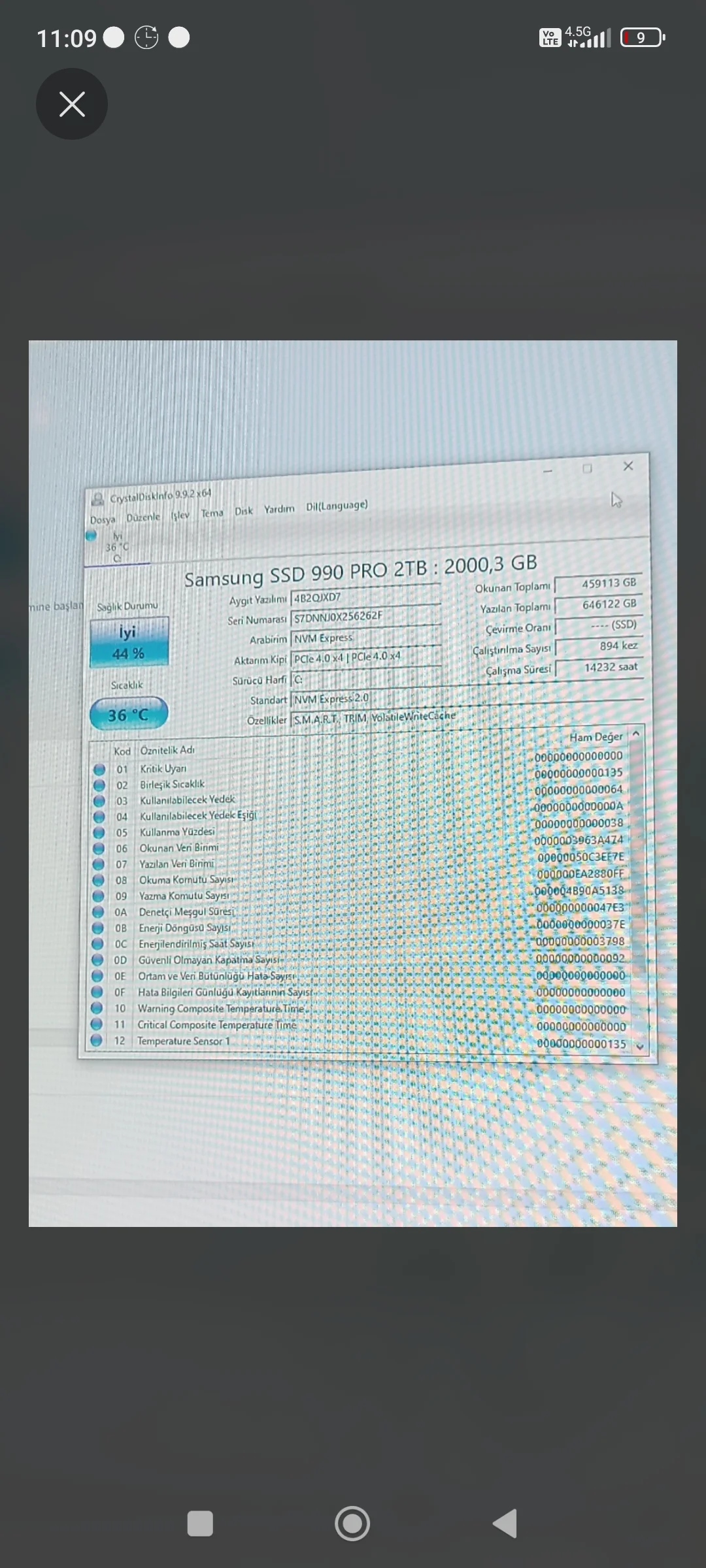Open the Disk menu
The height and width of the screenshot is (1568, 706).
coord(244,512)
